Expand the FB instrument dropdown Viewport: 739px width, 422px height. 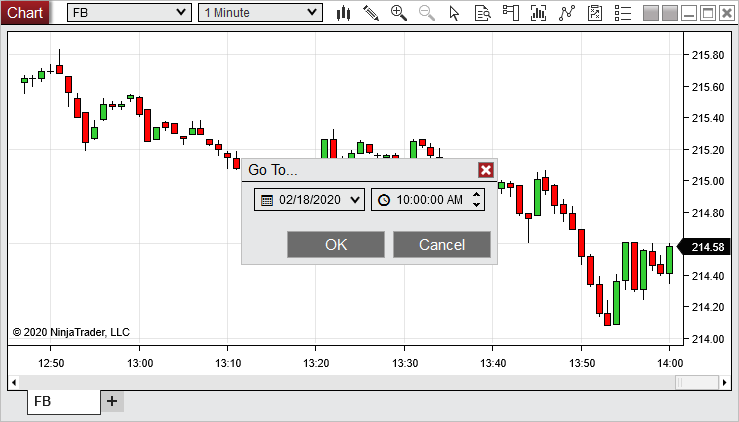[180, 13]
